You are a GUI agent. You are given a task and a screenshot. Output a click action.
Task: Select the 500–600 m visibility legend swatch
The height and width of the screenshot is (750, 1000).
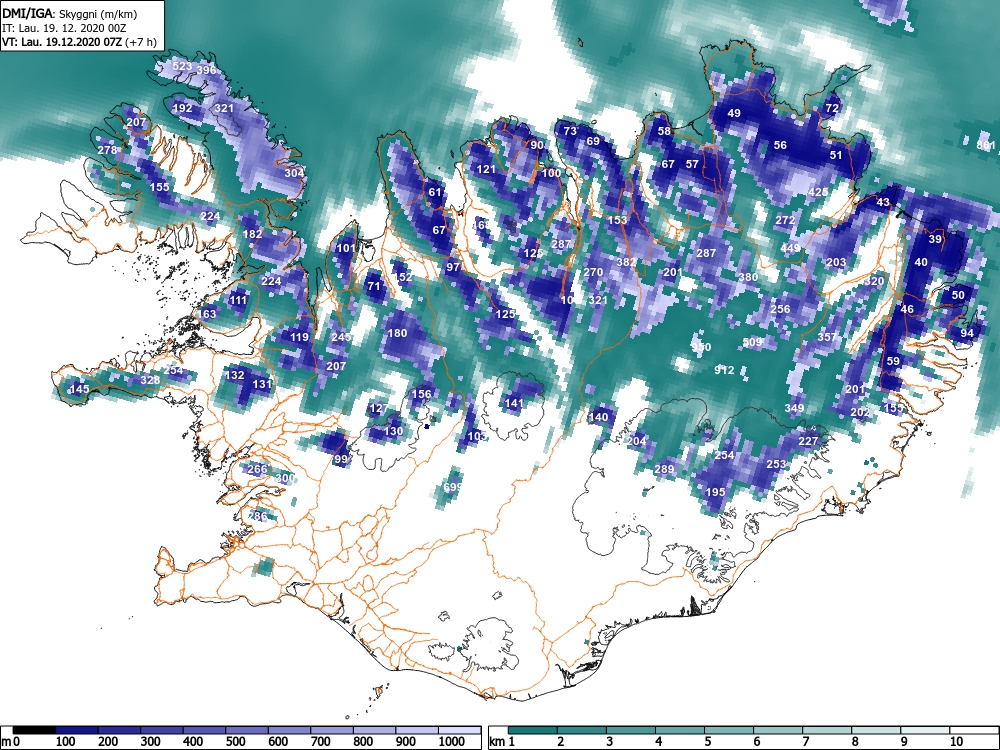pyautogui.click(x=247, y=730)
